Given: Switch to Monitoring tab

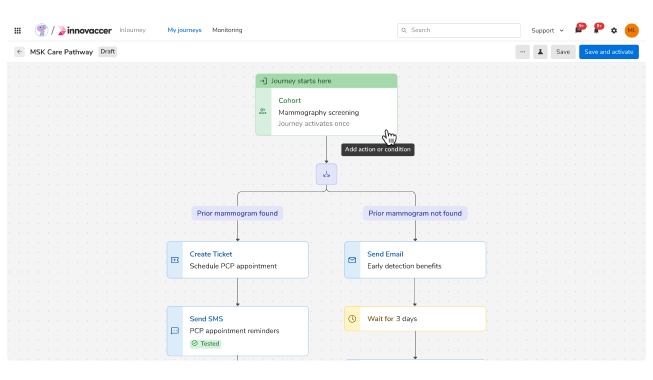Looking at the screenshot, I should 227,30.
